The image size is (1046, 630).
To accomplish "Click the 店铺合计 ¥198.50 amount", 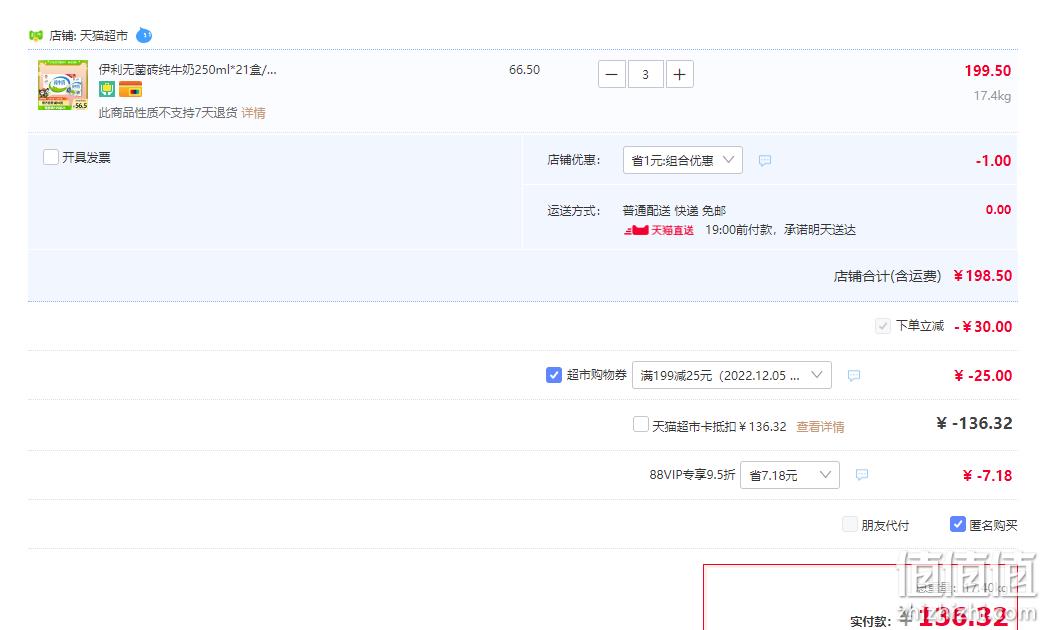I will click(983, 276).
